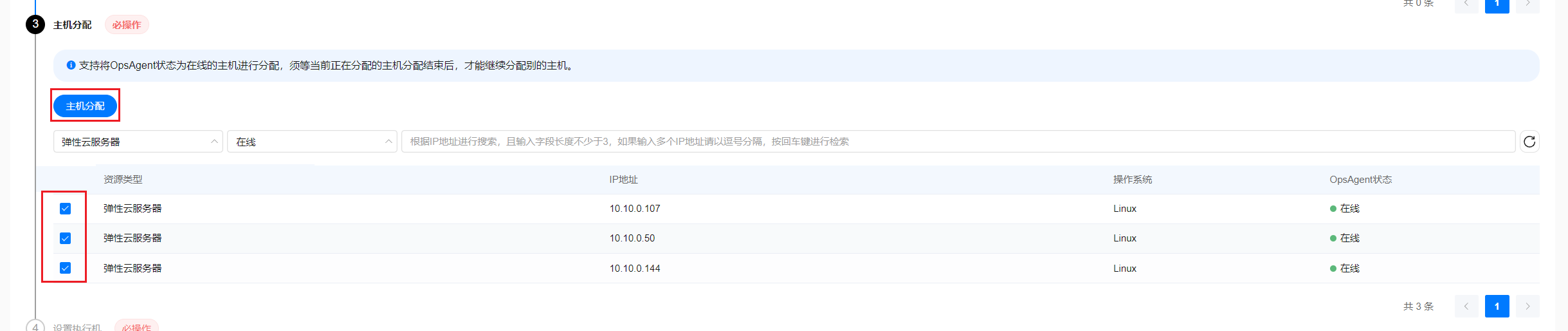Select page 1 in 共 3 条 pagination
The height and width of the screenshot is (331, 1568).
pyautogui.click(x=1497, y=307)
